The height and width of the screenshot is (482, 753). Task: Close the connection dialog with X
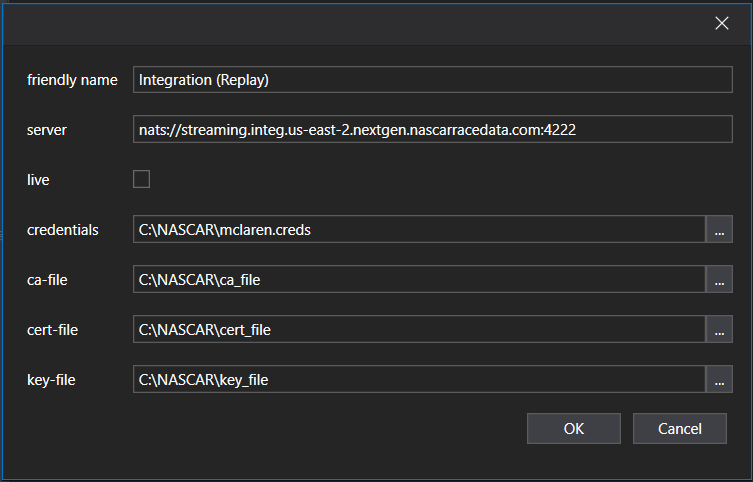tap(721, 24)
